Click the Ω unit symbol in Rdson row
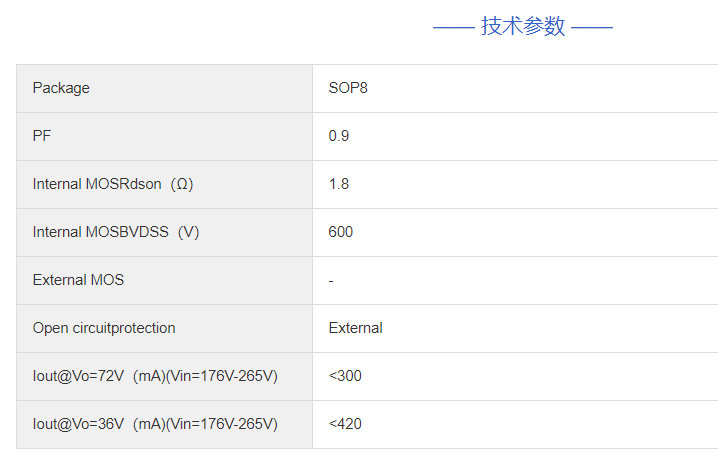This screenshot has height=466, width=718. tap(182, 184)
